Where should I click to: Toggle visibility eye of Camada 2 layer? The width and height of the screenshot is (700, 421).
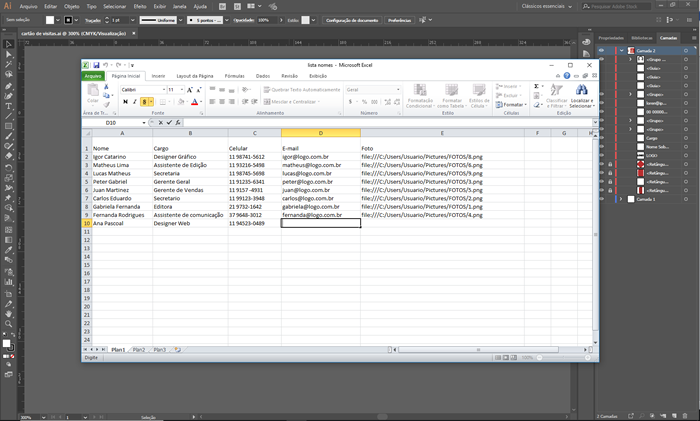pyautogui.click(x=601, y=50)
